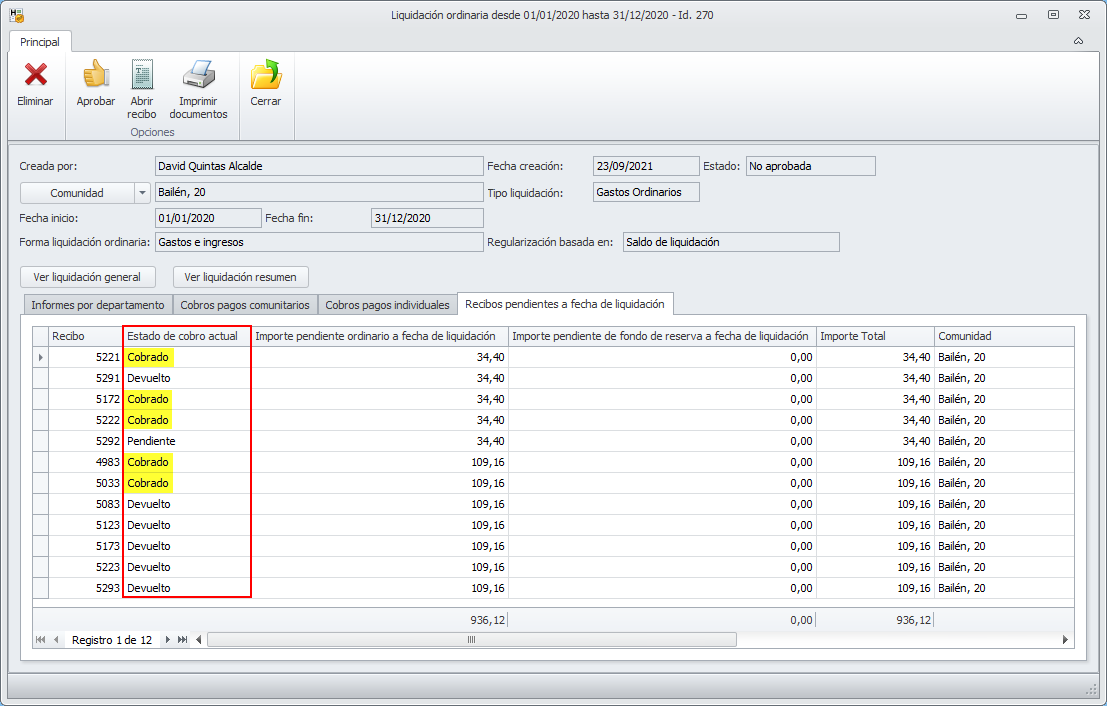Switch to Cobros pagos comunitarios tab
This screenshot has width=1107, height=706.
pyautogui.click(x=245, y=305)
